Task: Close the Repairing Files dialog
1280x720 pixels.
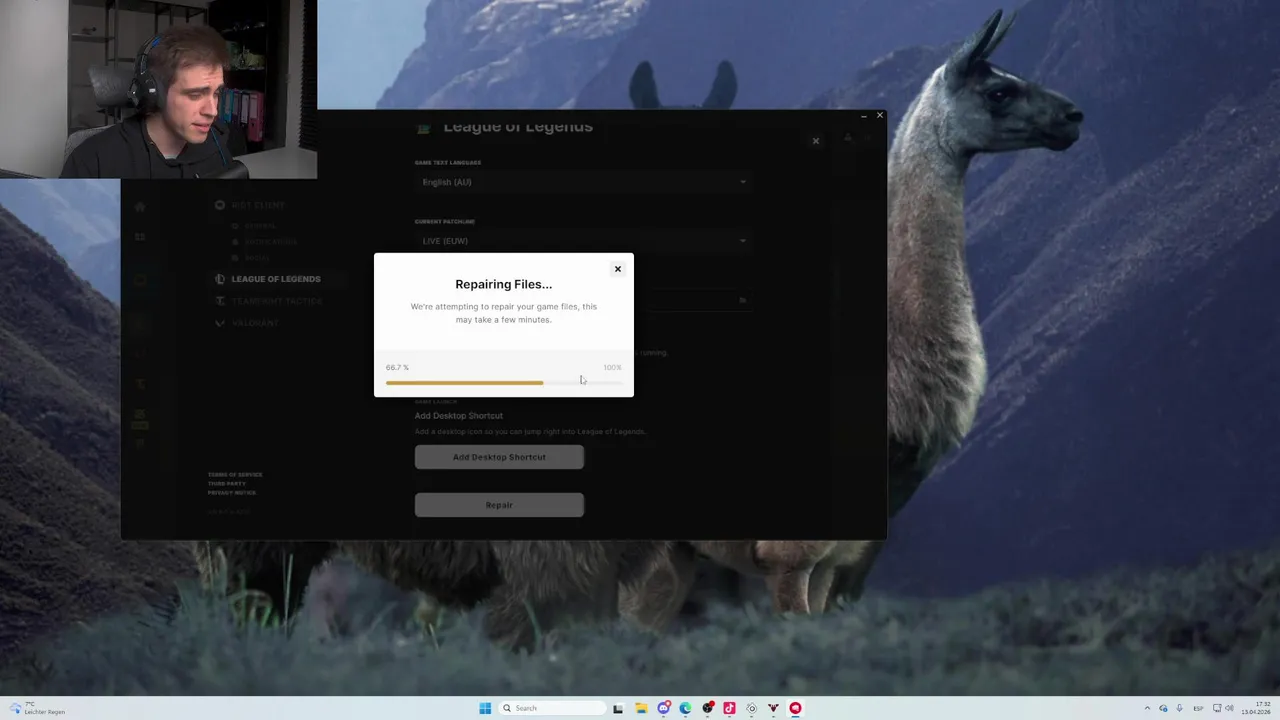Action: (617, 269)
